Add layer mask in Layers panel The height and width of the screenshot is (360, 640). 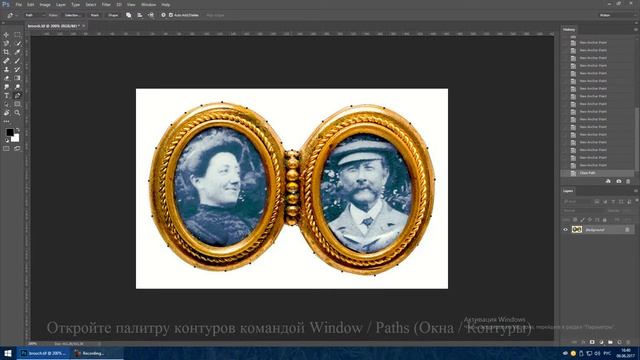click(x=592, y=342)
